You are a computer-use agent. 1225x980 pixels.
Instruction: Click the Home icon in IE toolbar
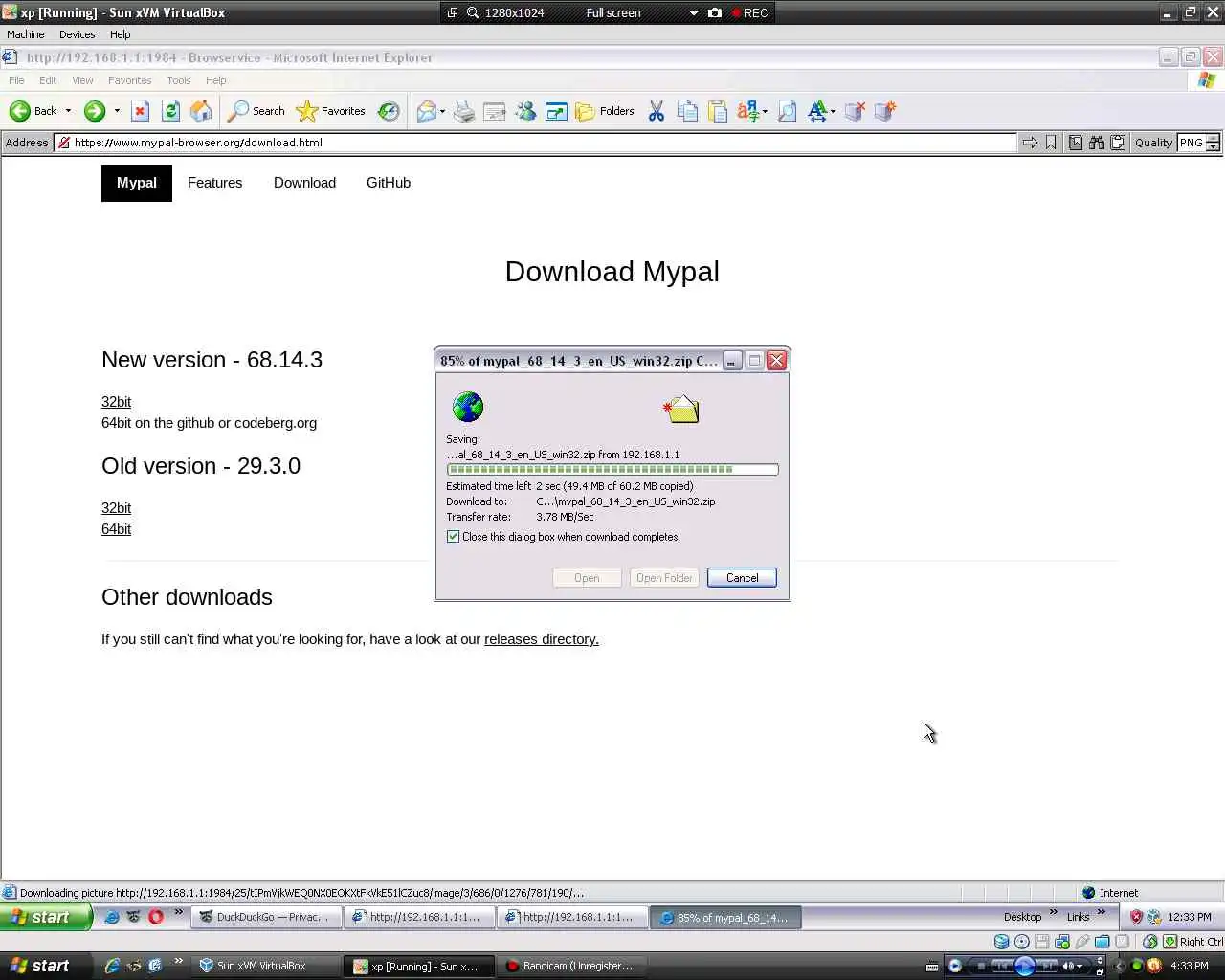point(201,111)
